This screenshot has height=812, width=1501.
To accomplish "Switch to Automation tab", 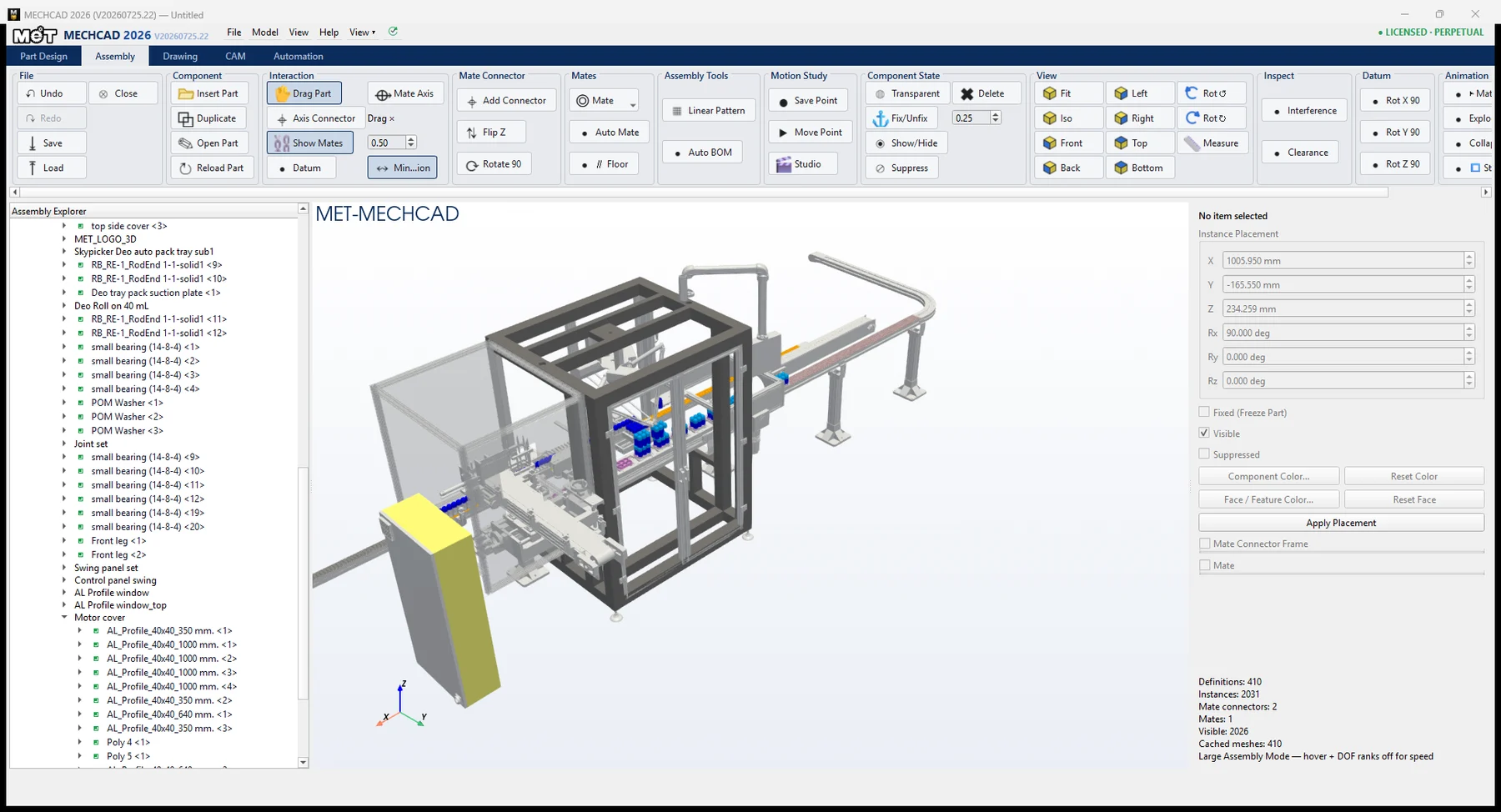I will [299, 56].
